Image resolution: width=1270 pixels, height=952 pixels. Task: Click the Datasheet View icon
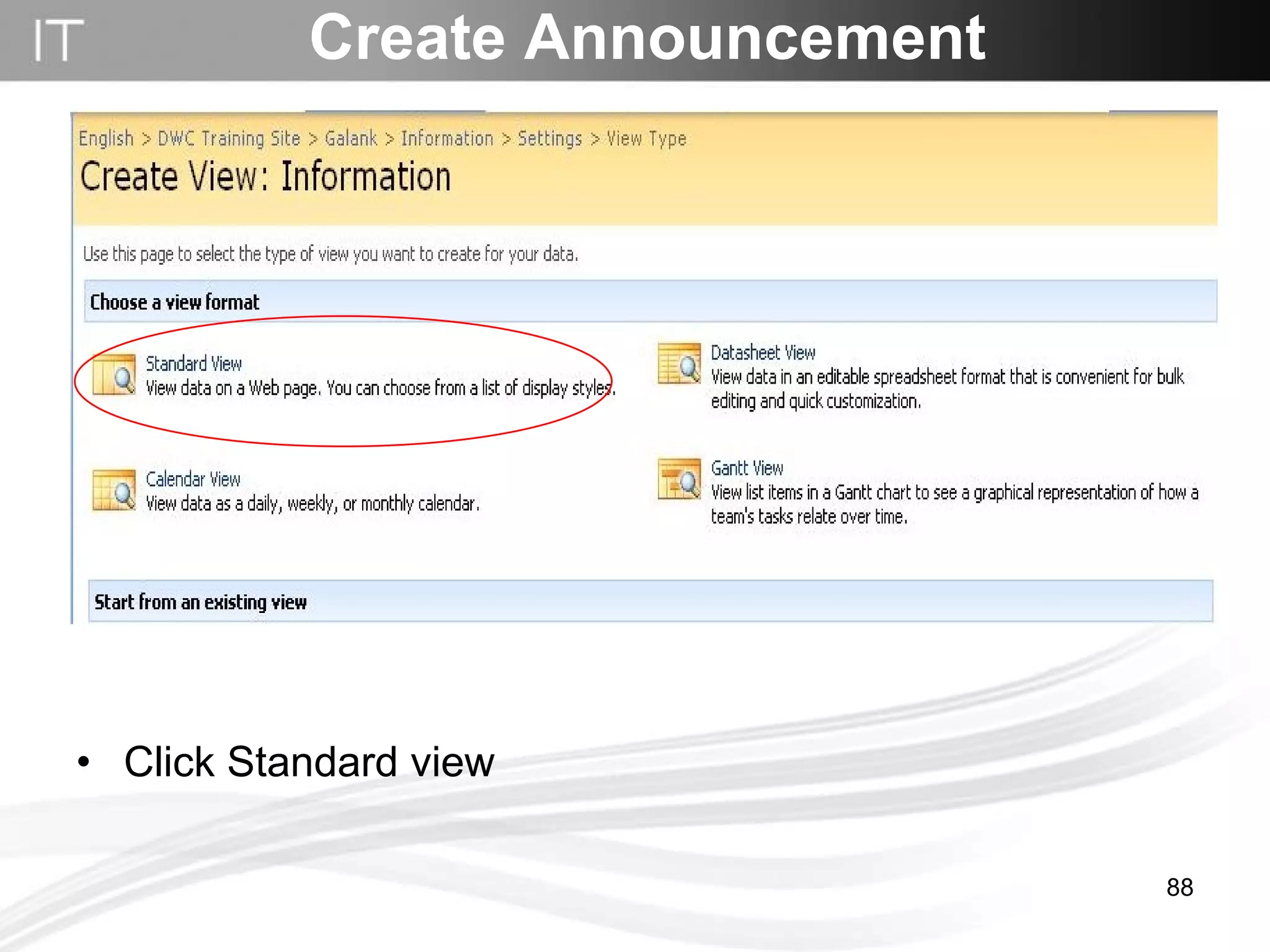click(680, 363)
